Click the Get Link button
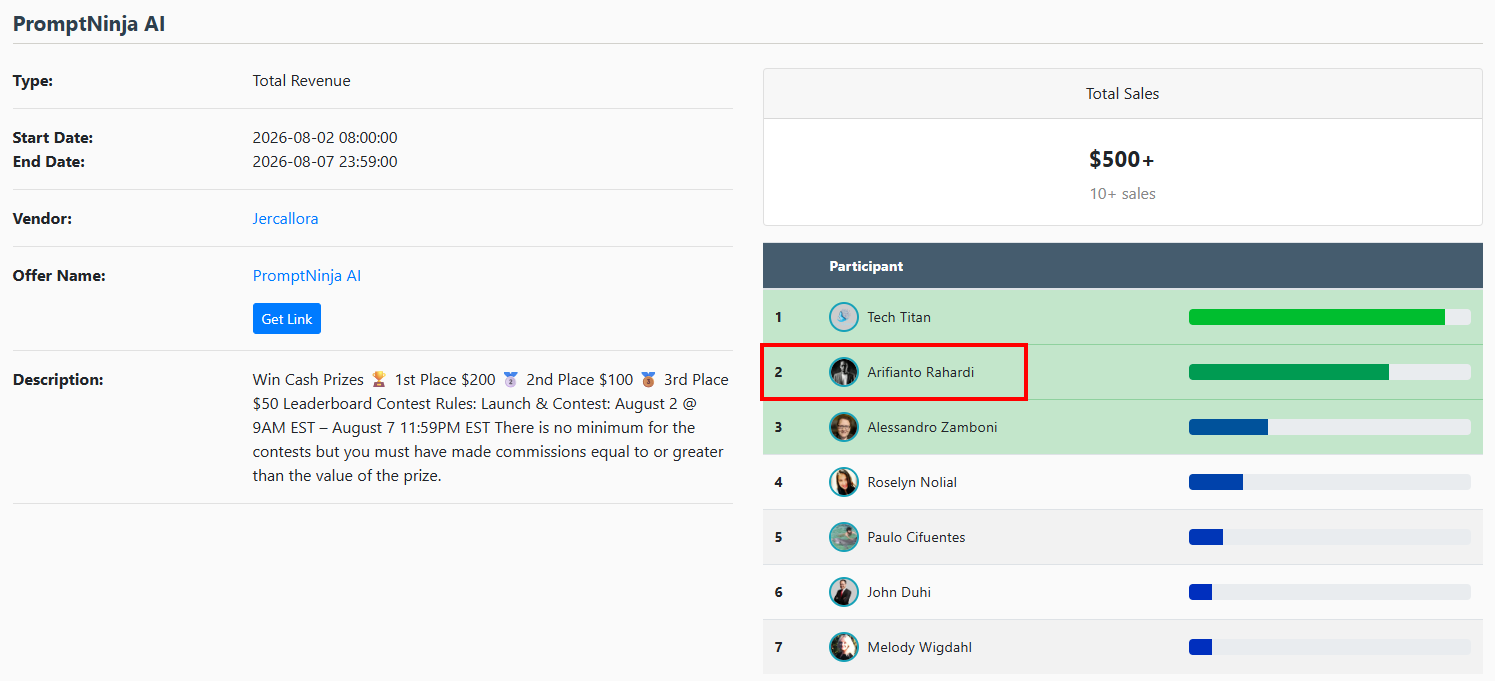The height and width of the screenshot is (681, 1495). (287, 319)
